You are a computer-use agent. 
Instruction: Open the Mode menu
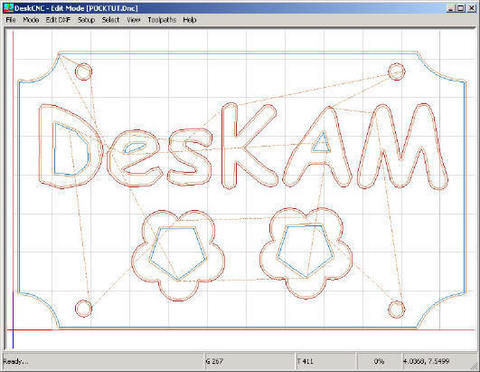click(31, 20)
